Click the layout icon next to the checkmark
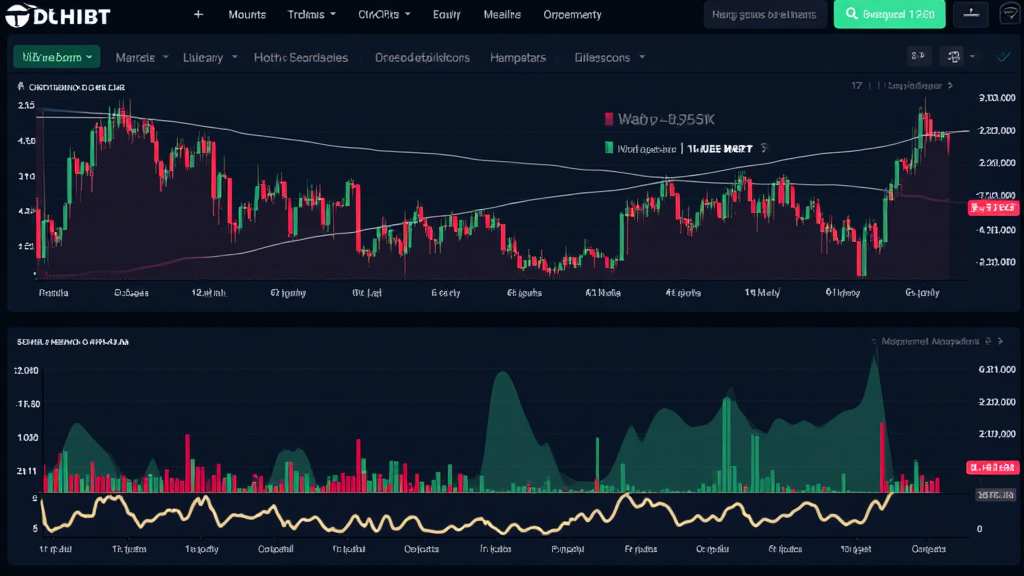The height and width of the screenshot is (576, 1024). tap(954, 57)
